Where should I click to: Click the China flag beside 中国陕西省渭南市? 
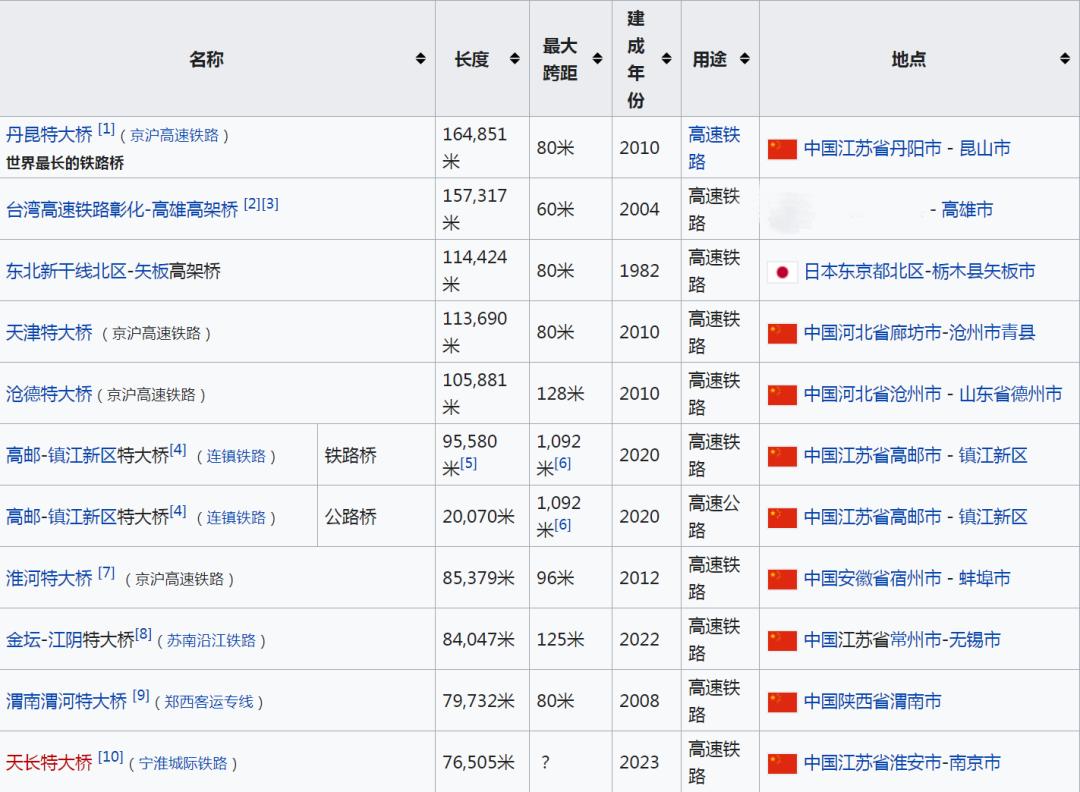[782, 702]
